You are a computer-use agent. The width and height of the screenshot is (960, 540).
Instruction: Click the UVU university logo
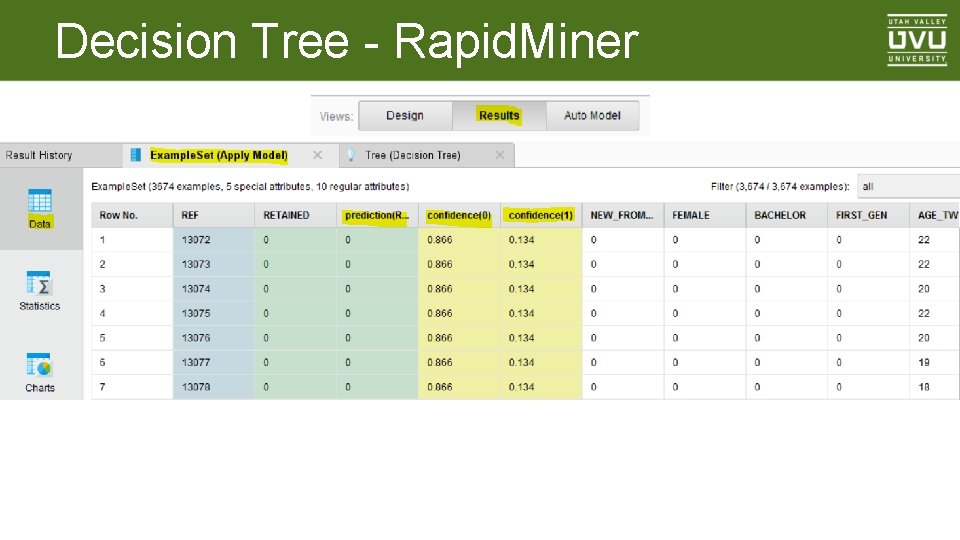pyautogui.click(x=917, y=40)
